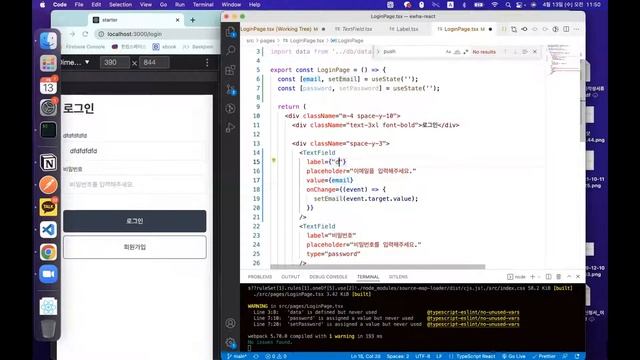The height and width of the screenshot is (360, 640).
Task: Expand the replace field in find widget
Action: [378, 52]
